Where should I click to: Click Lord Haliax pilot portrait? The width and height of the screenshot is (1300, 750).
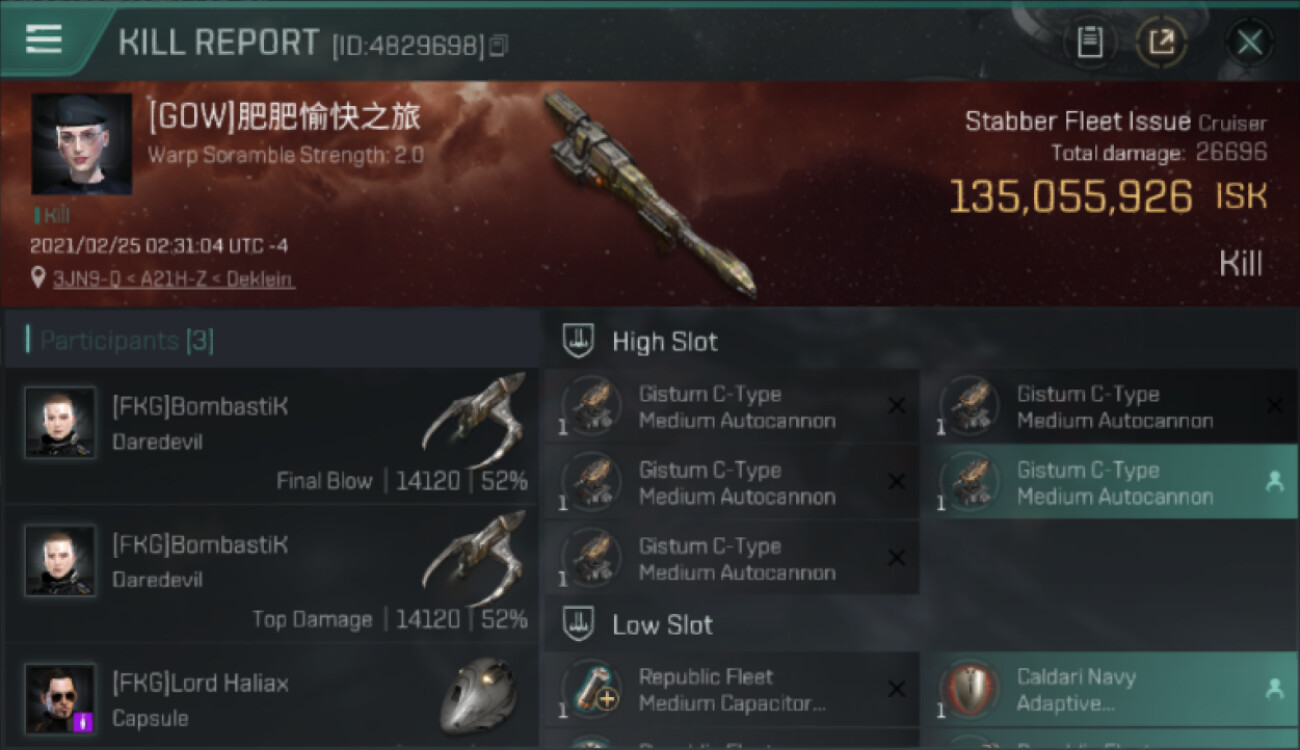60,698
